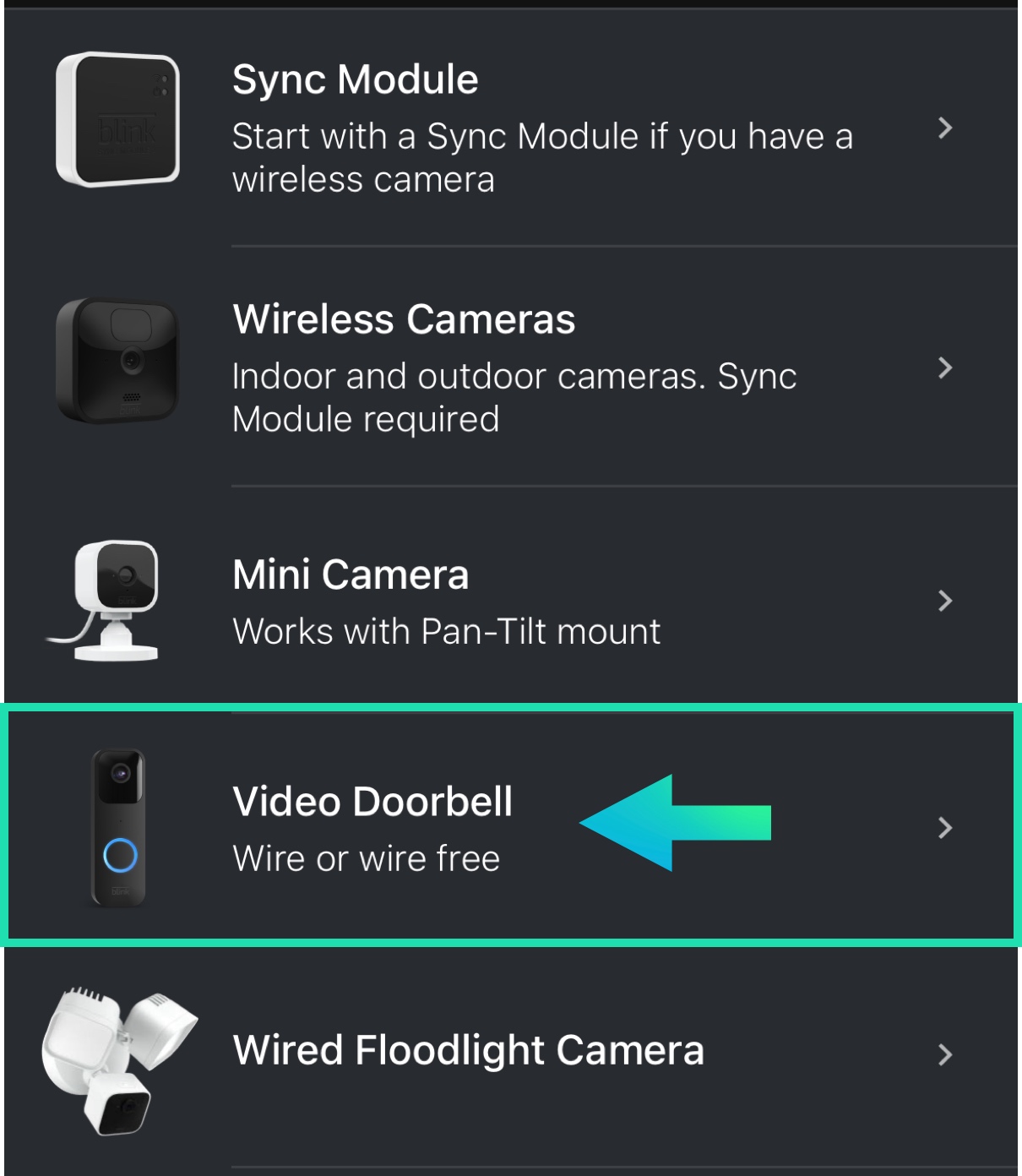
Task: Select the Wired Floodlight Camera title
Action: pos(468,1051)
